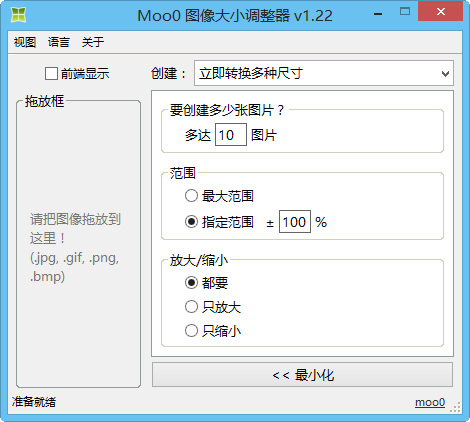Open the 语言 menu
470x422 pixels.
[x=59, y=42]
